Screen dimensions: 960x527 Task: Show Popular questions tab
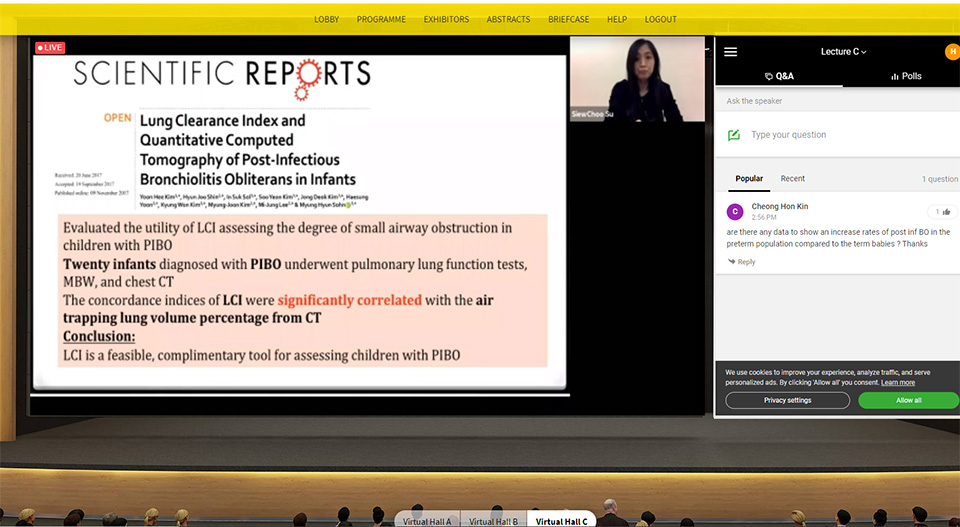coord(749,179)
